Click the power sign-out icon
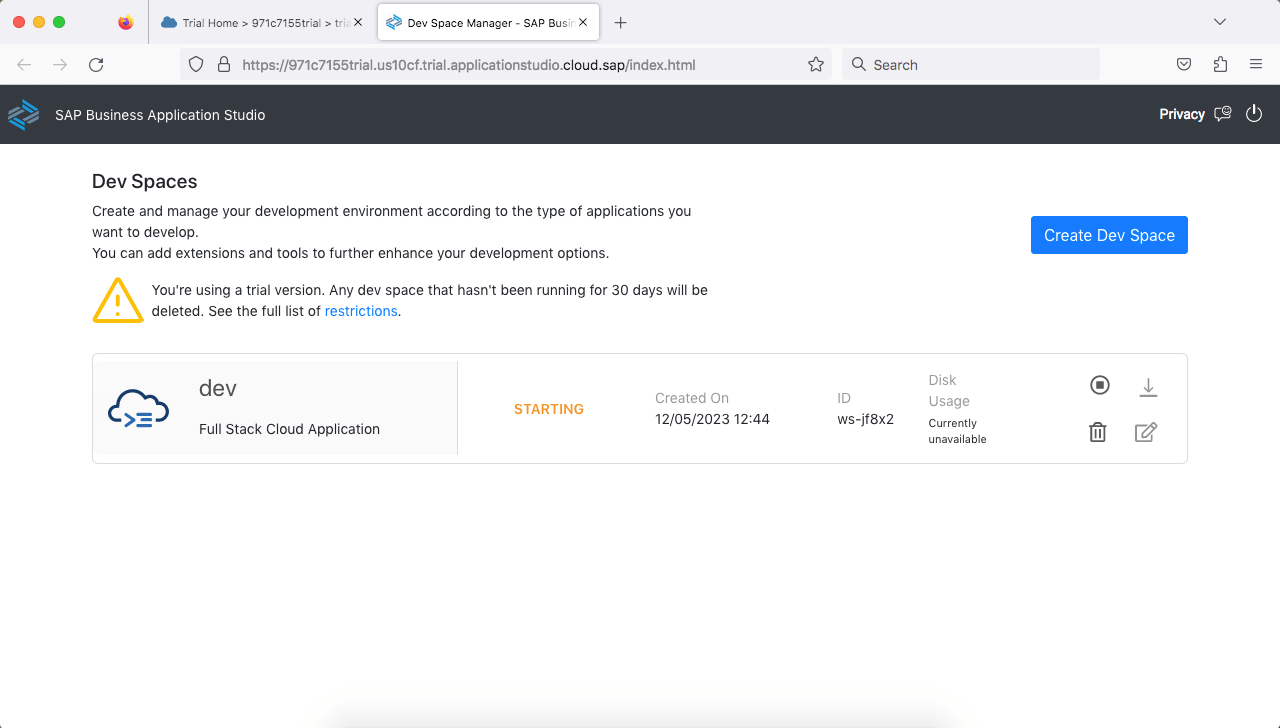This screenshot has height=728, width=1280. click(x=1254, y=114)
